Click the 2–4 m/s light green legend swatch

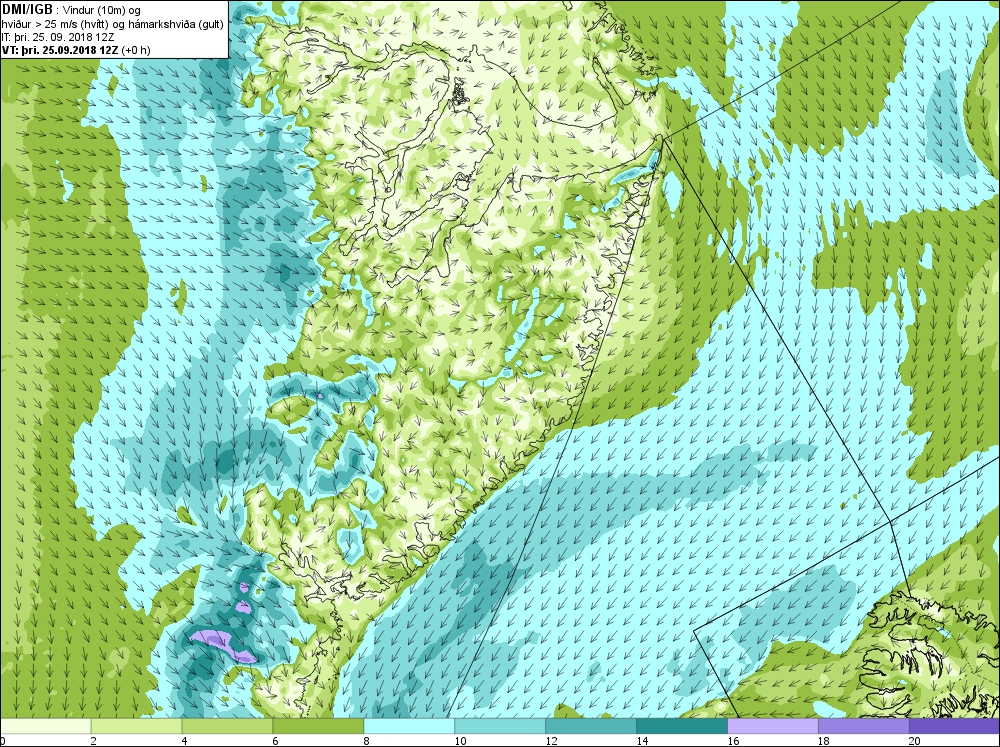136,726
